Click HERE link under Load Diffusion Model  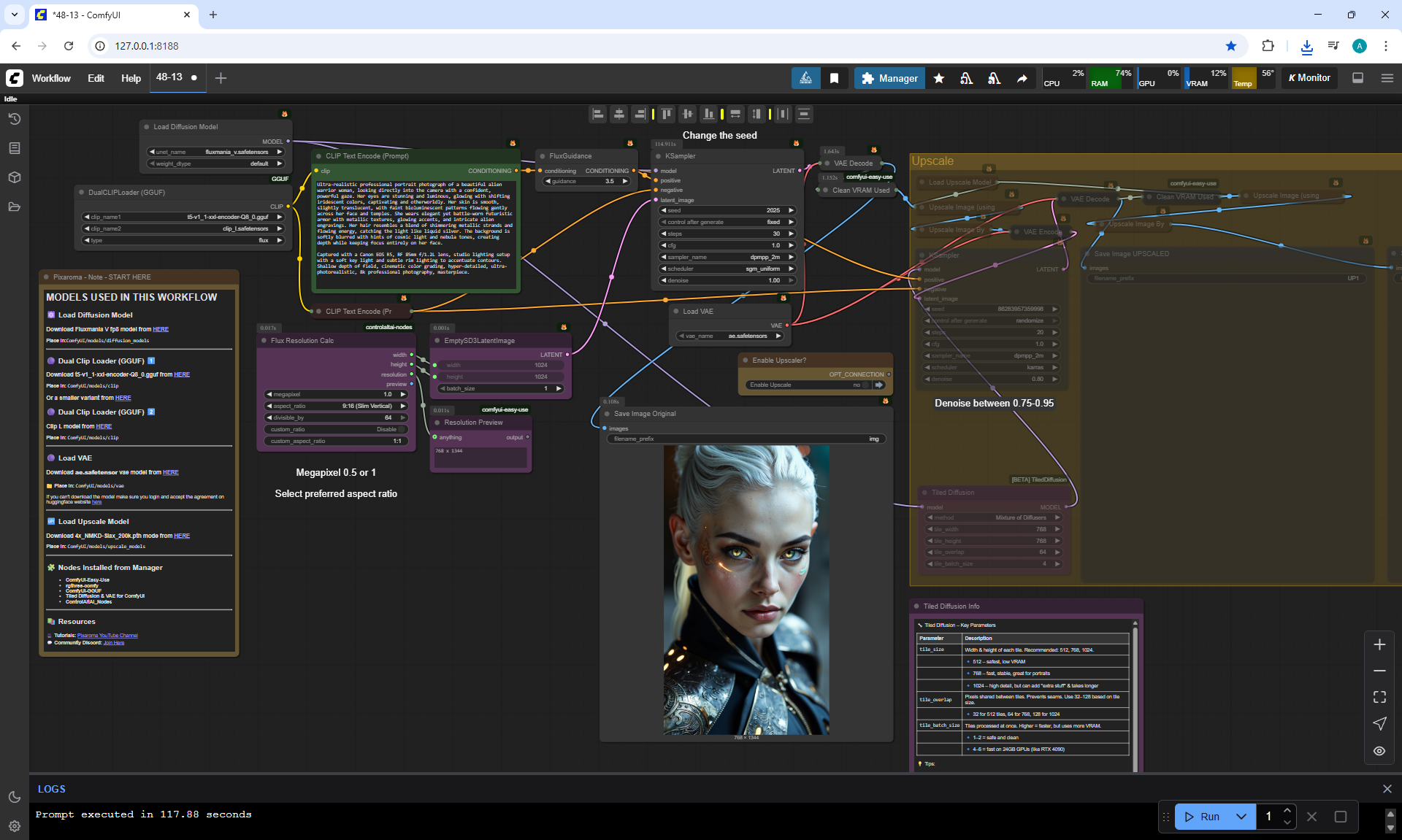click(x=161, y=329)
